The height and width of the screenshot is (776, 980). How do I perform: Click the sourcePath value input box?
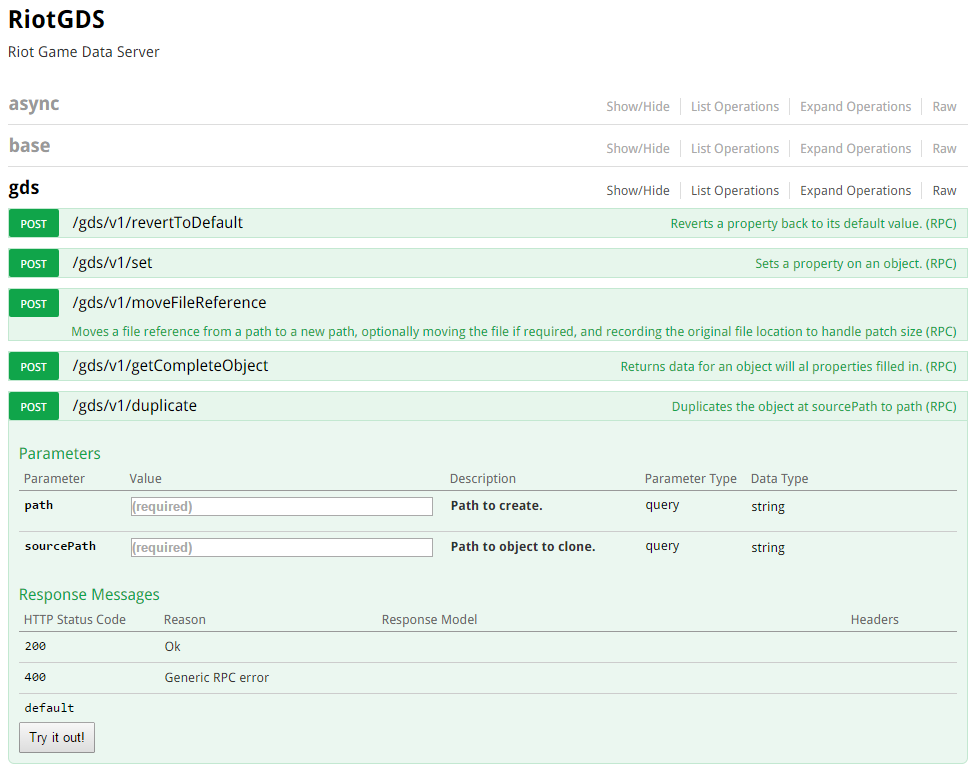[x=282, y=548]
